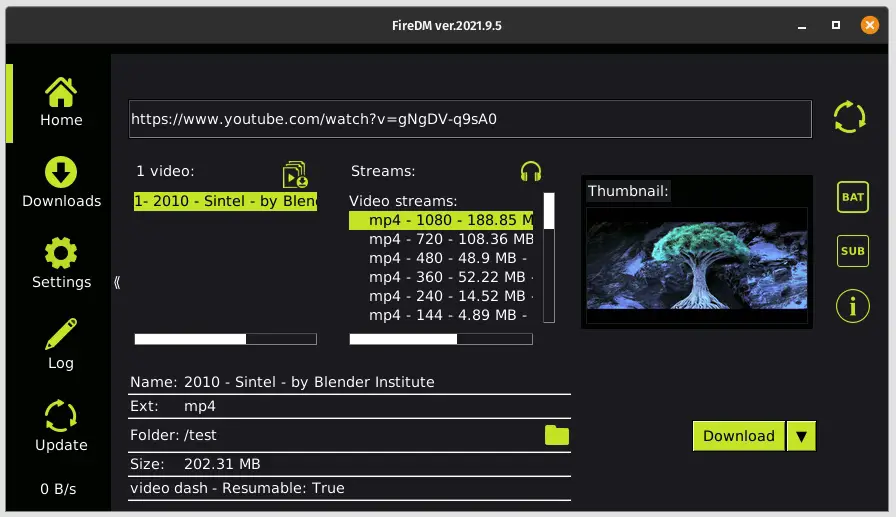Expand the Download button dropdown arrow
Screen dimensions: 896x517
(x=801, y=436)
